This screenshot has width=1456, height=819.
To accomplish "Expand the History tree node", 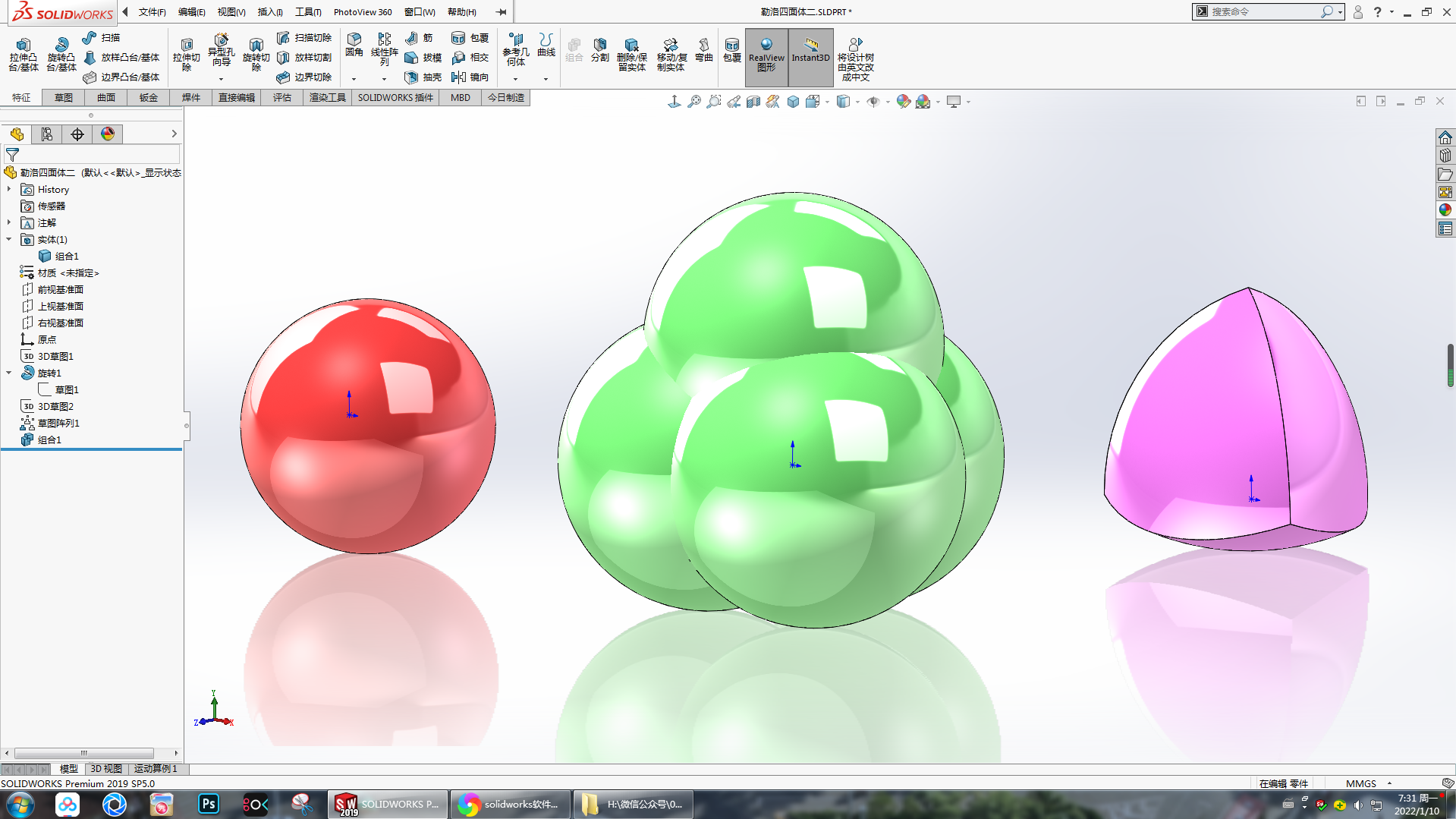I will point(9,189).
